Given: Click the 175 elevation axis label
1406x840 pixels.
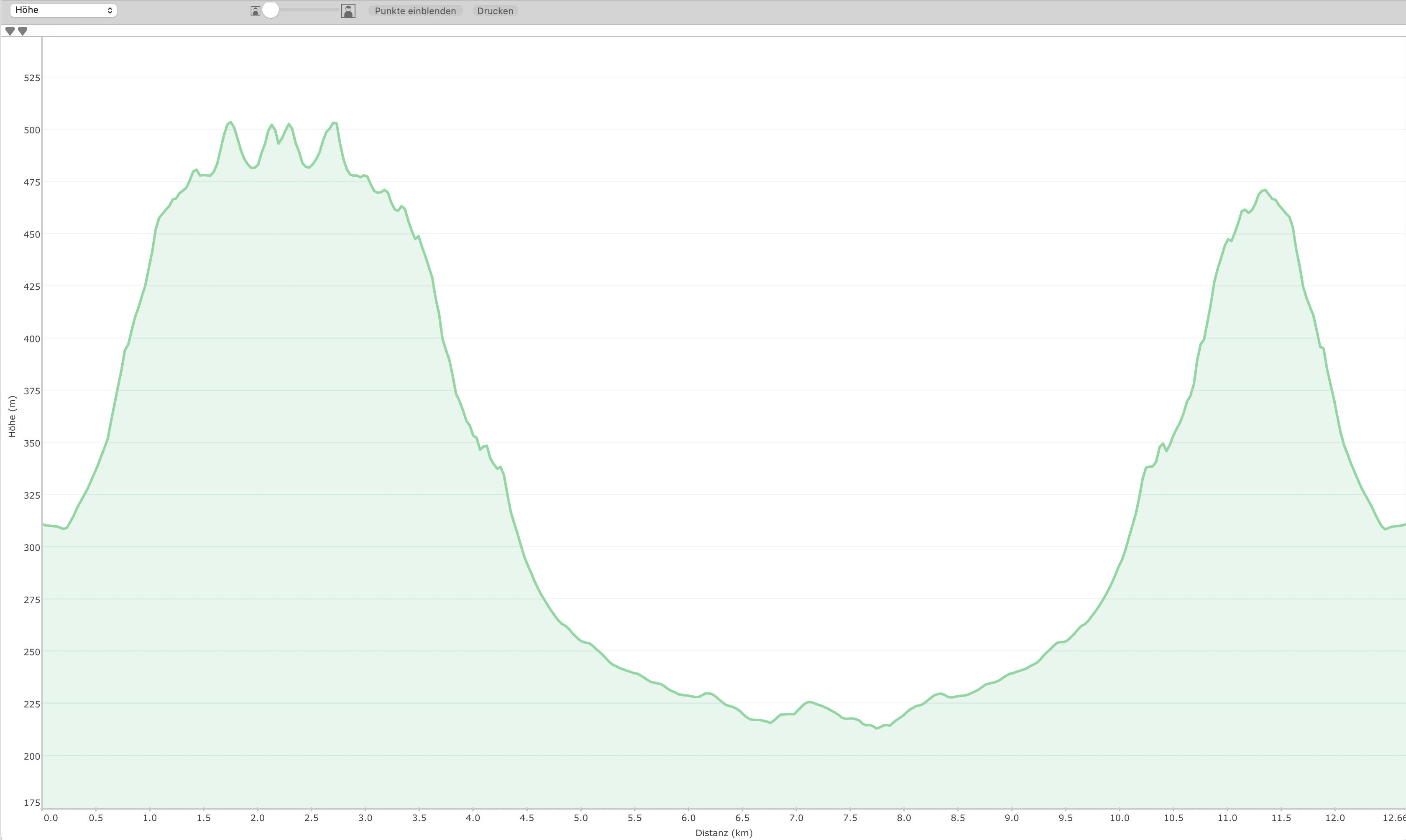Looking at the screenshot, I should (x=32, y=803).
